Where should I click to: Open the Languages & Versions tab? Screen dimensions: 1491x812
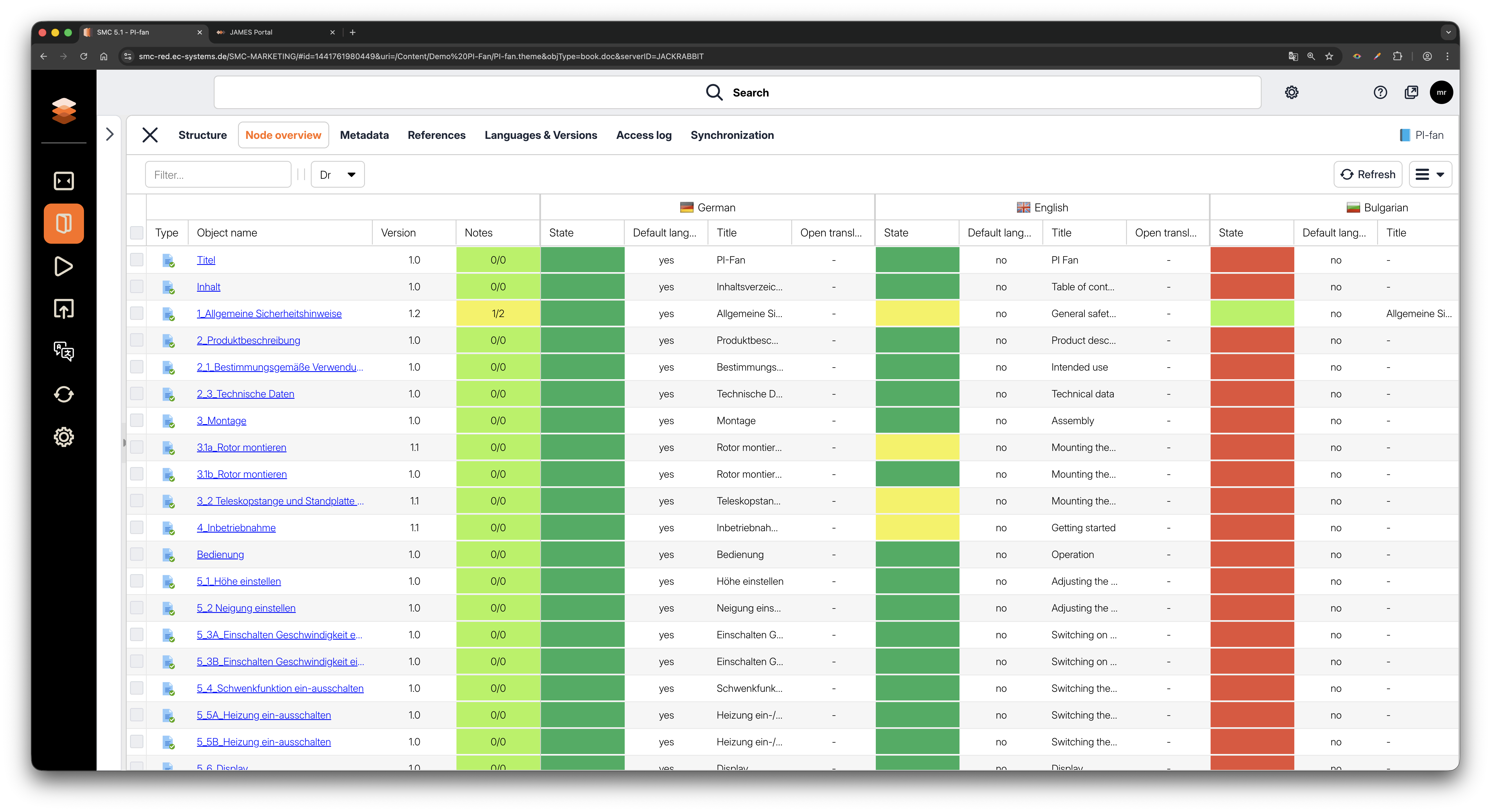[x=541, y=135]
